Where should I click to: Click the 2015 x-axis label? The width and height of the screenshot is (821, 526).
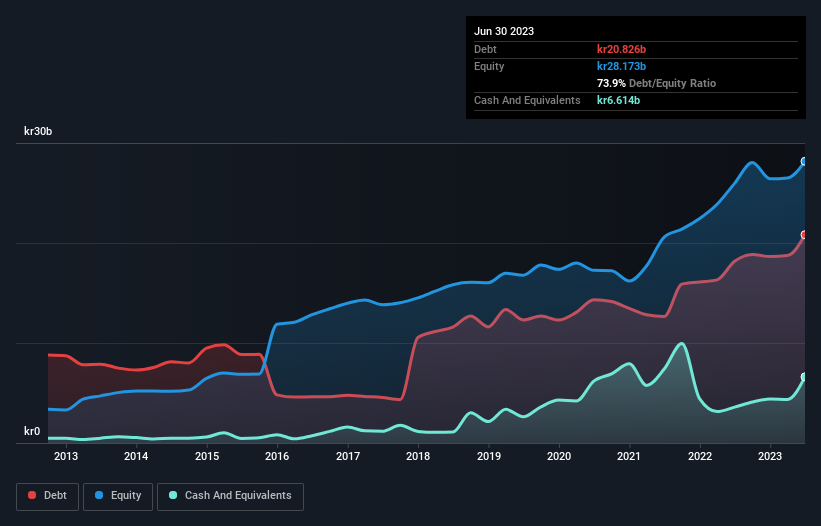click(x=207, y=456)
